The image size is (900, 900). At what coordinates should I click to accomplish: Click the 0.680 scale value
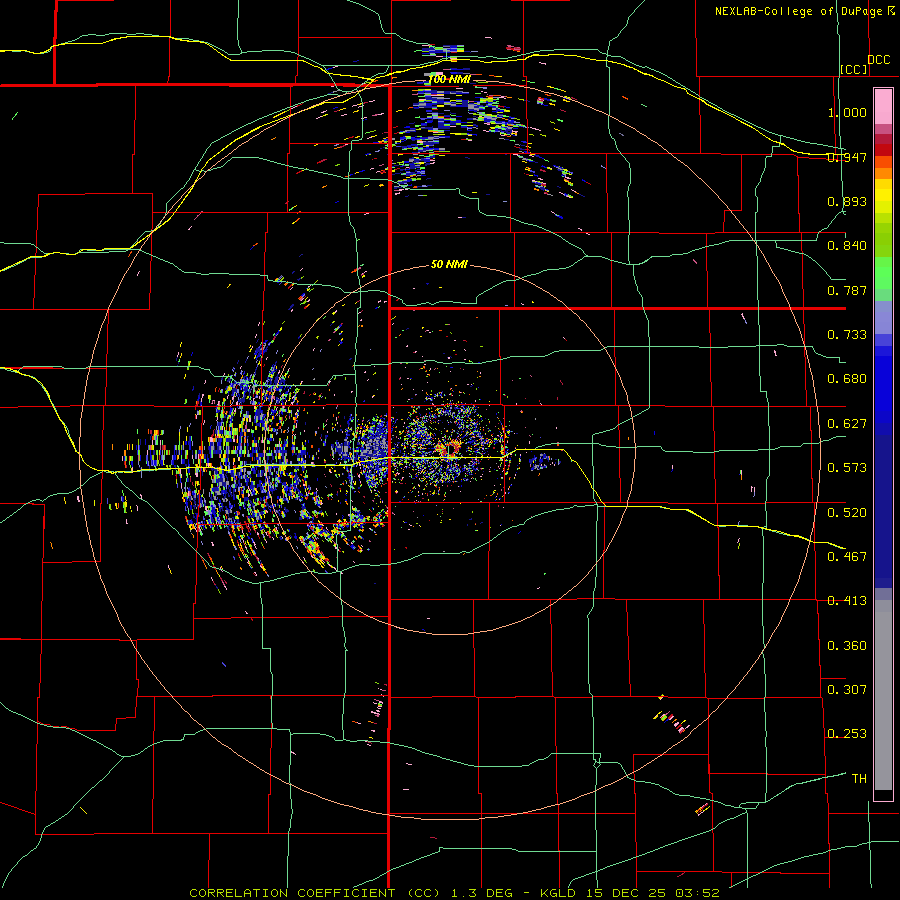point(847,379)
